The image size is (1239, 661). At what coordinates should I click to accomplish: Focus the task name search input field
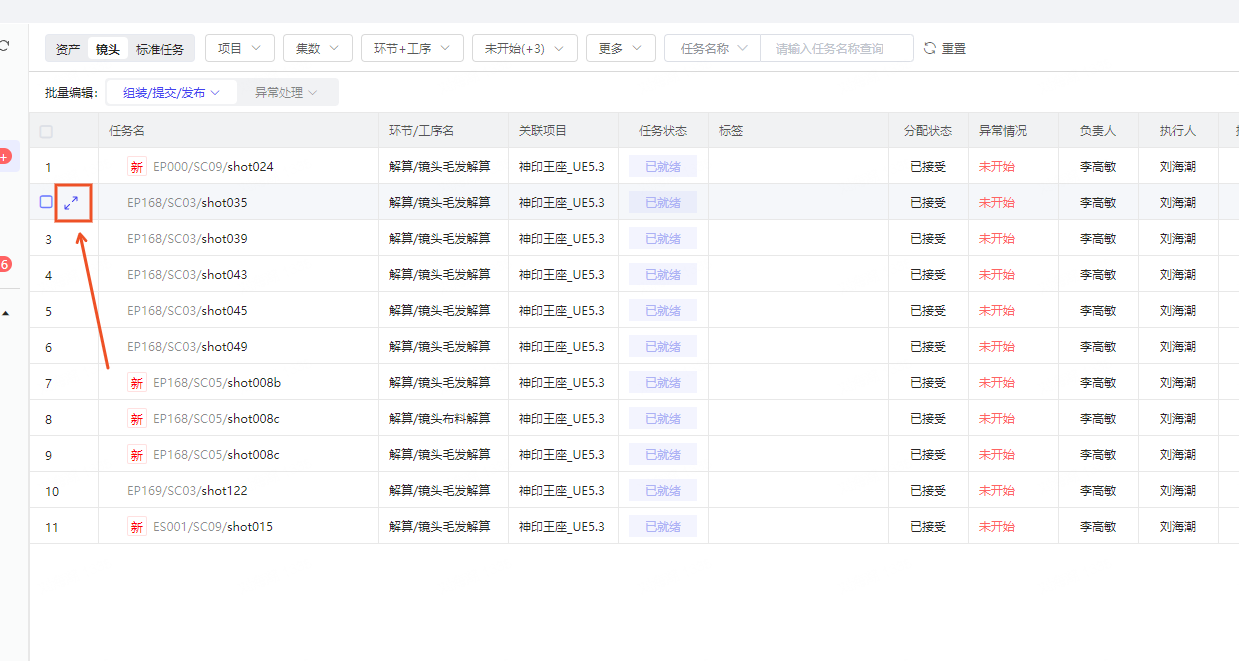point(836,48)
